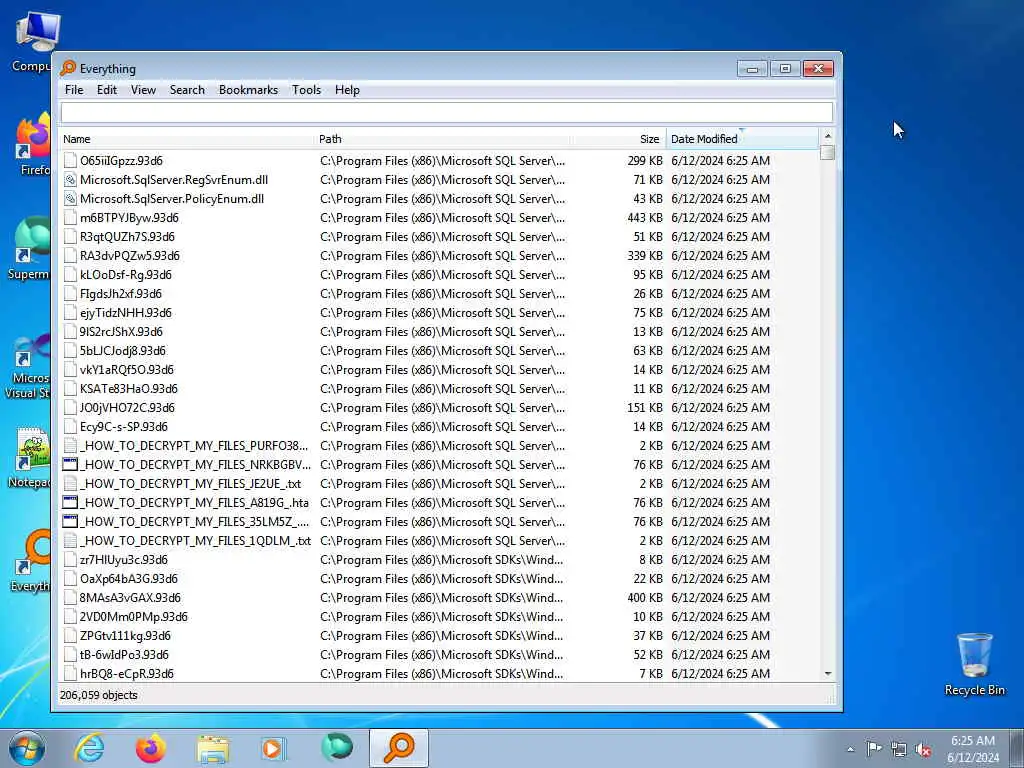Select file 8MAsA3vGAX.93d6
Viewport: 1024px width, 768px height.
130,598
